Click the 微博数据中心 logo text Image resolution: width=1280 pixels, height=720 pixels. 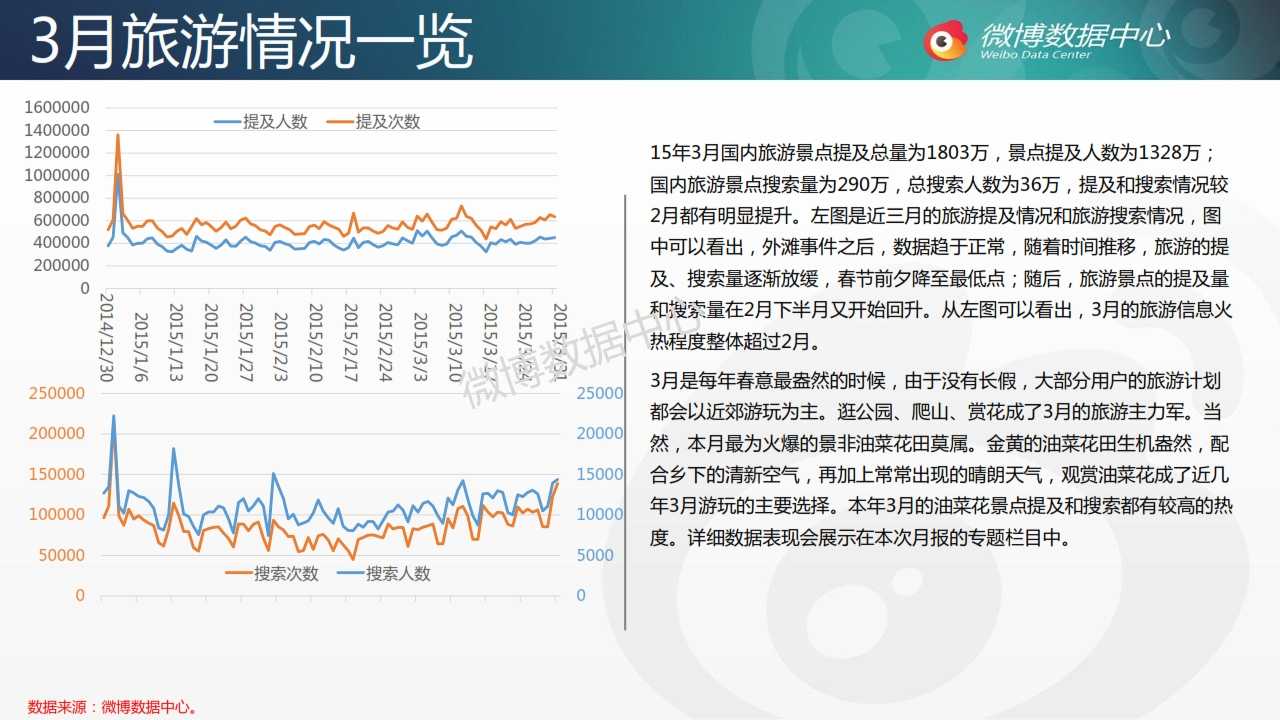point(1075,34)
